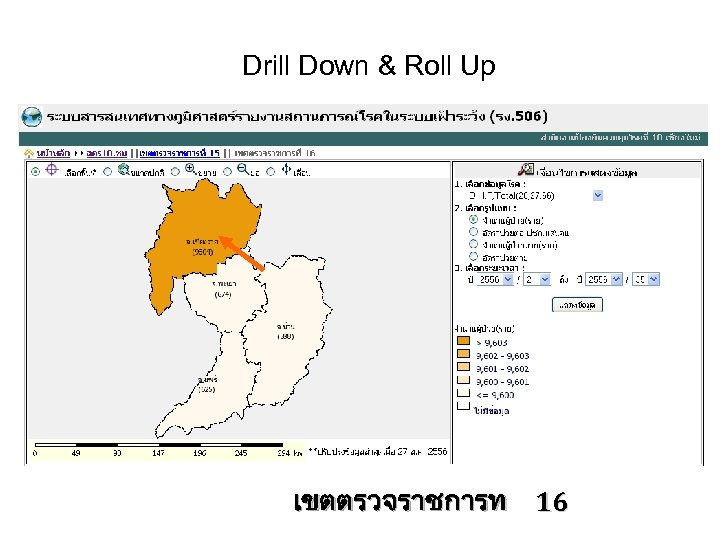Open the disease selection dropdown

point(597,196)
